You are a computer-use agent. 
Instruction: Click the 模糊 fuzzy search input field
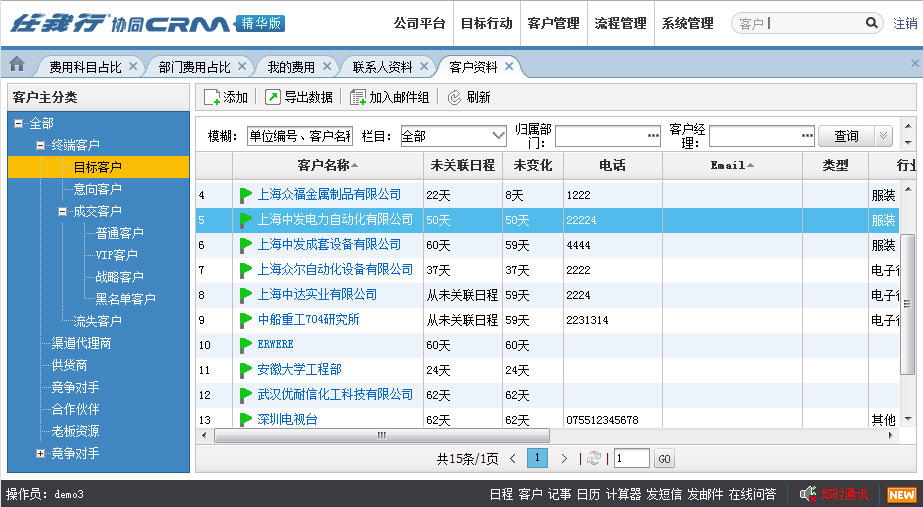[x=299, y=136]
